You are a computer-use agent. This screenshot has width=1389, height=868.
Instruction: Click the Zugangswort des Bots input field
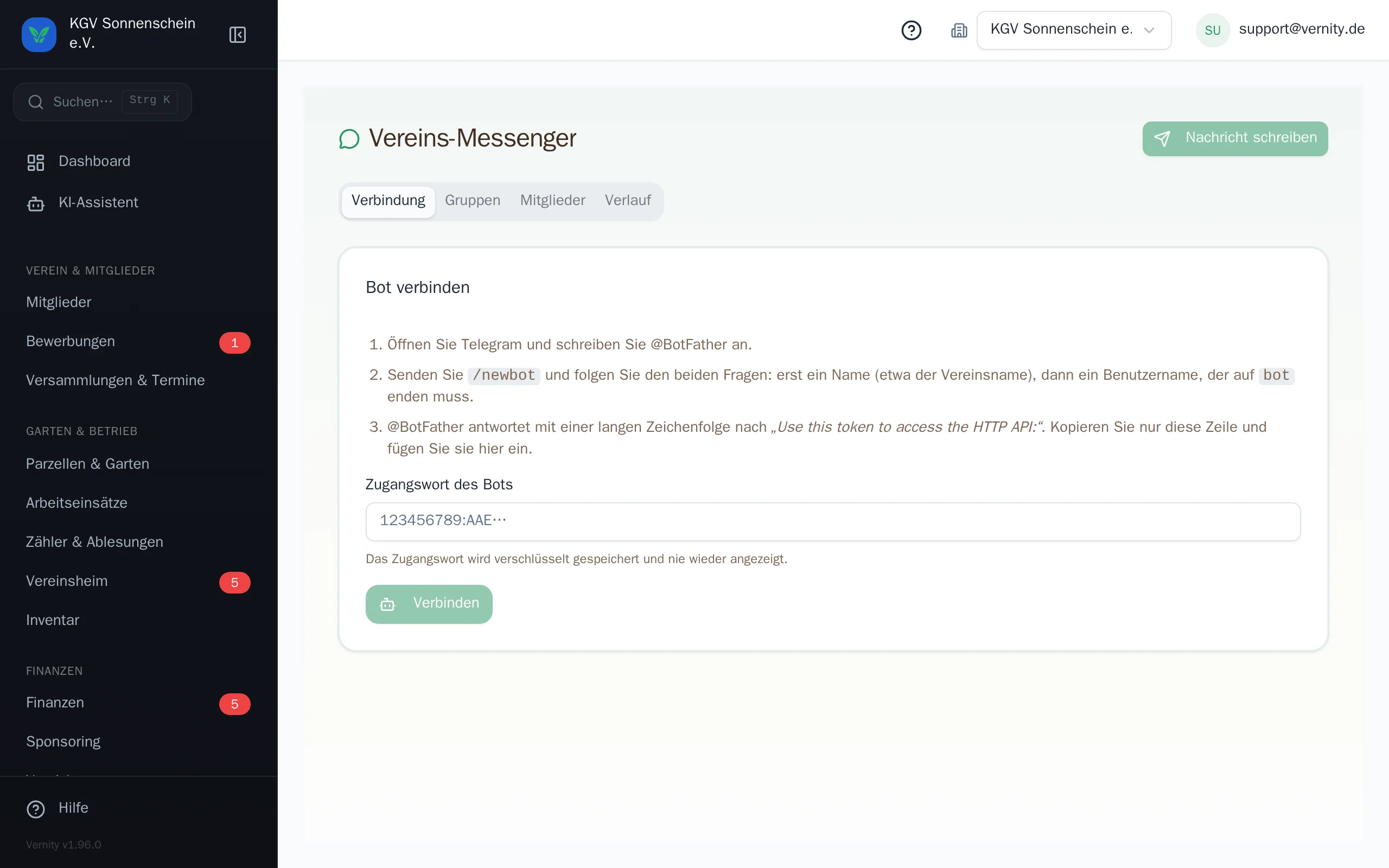[x=832, y=521]
